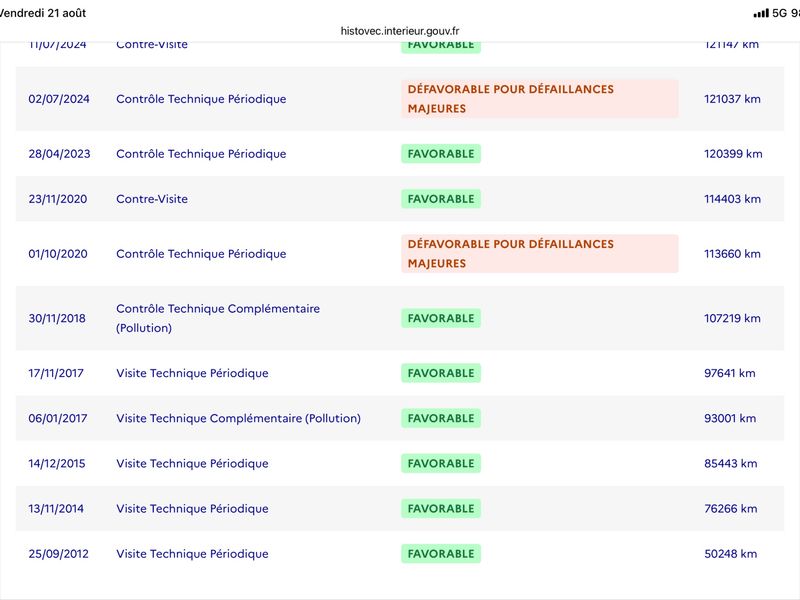The image size is (800, 600).
Task: Tap the Vendredi 21 août date
Action: tap(43, 13)
